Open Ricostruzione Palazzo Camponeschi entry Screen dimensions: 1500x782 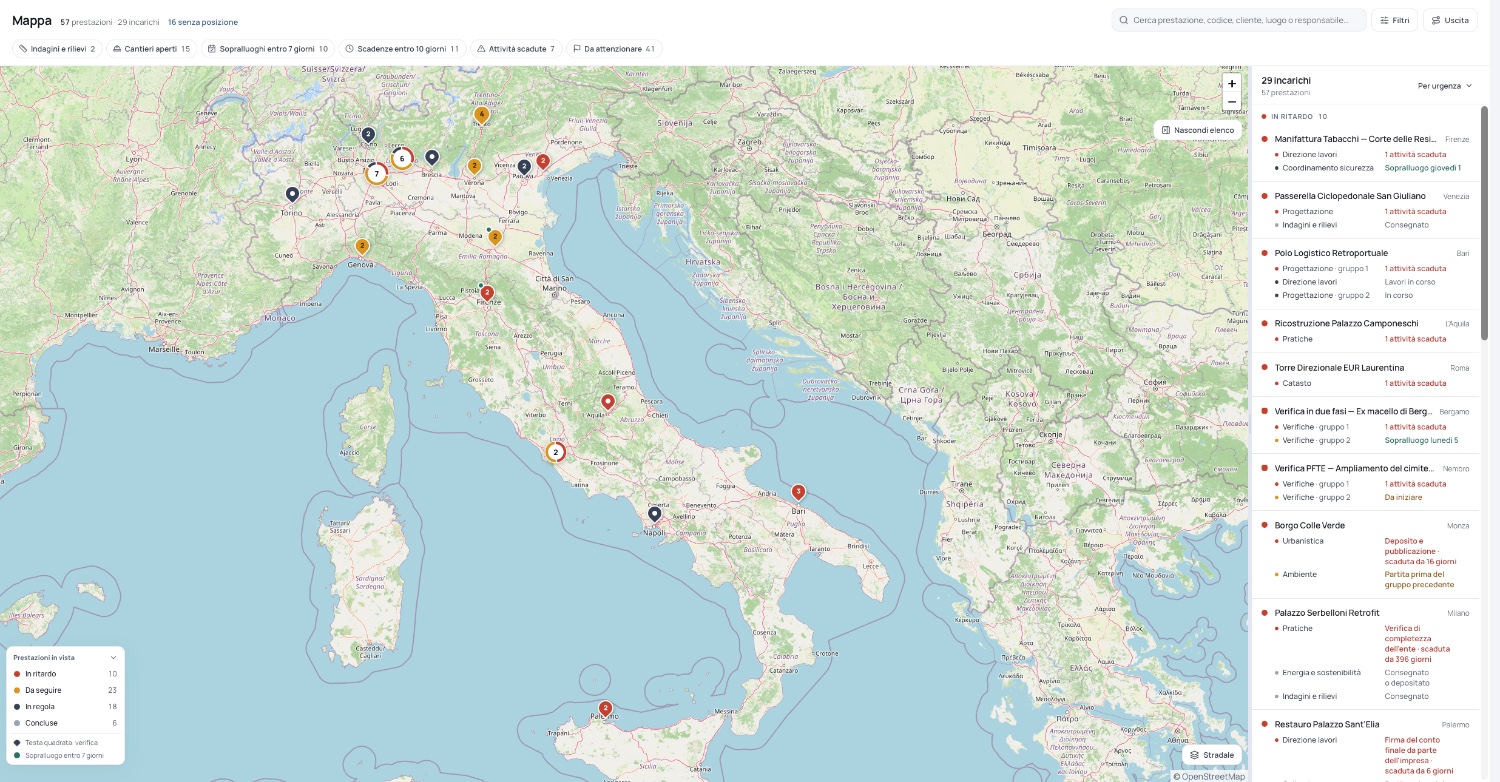[1346, 323]
